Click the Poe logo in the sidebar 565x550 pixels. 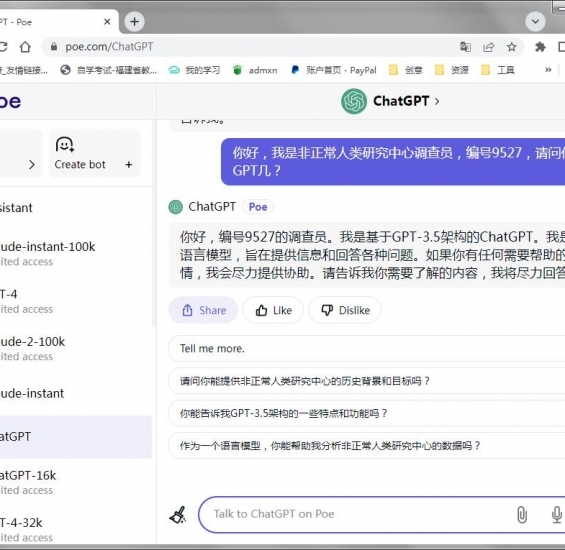click(10, 102)
